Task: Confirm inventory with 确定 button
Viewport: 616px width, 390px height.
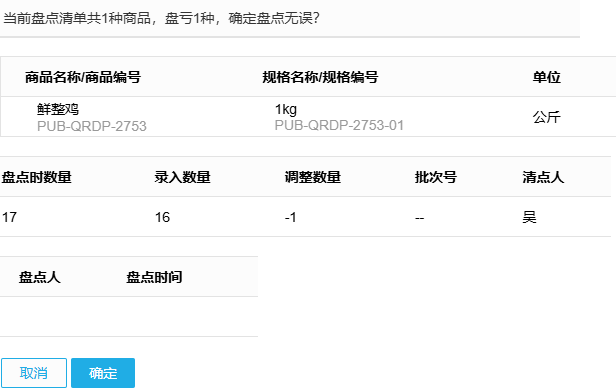Action: [103, 373]
